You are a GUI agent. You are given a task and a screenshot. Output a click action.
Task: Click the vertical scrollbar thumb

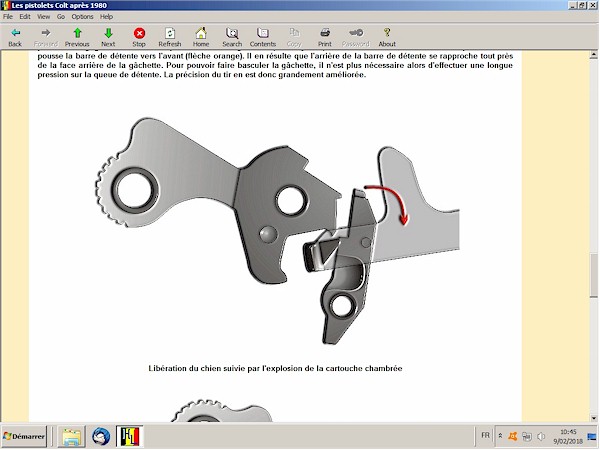(592, 273)
